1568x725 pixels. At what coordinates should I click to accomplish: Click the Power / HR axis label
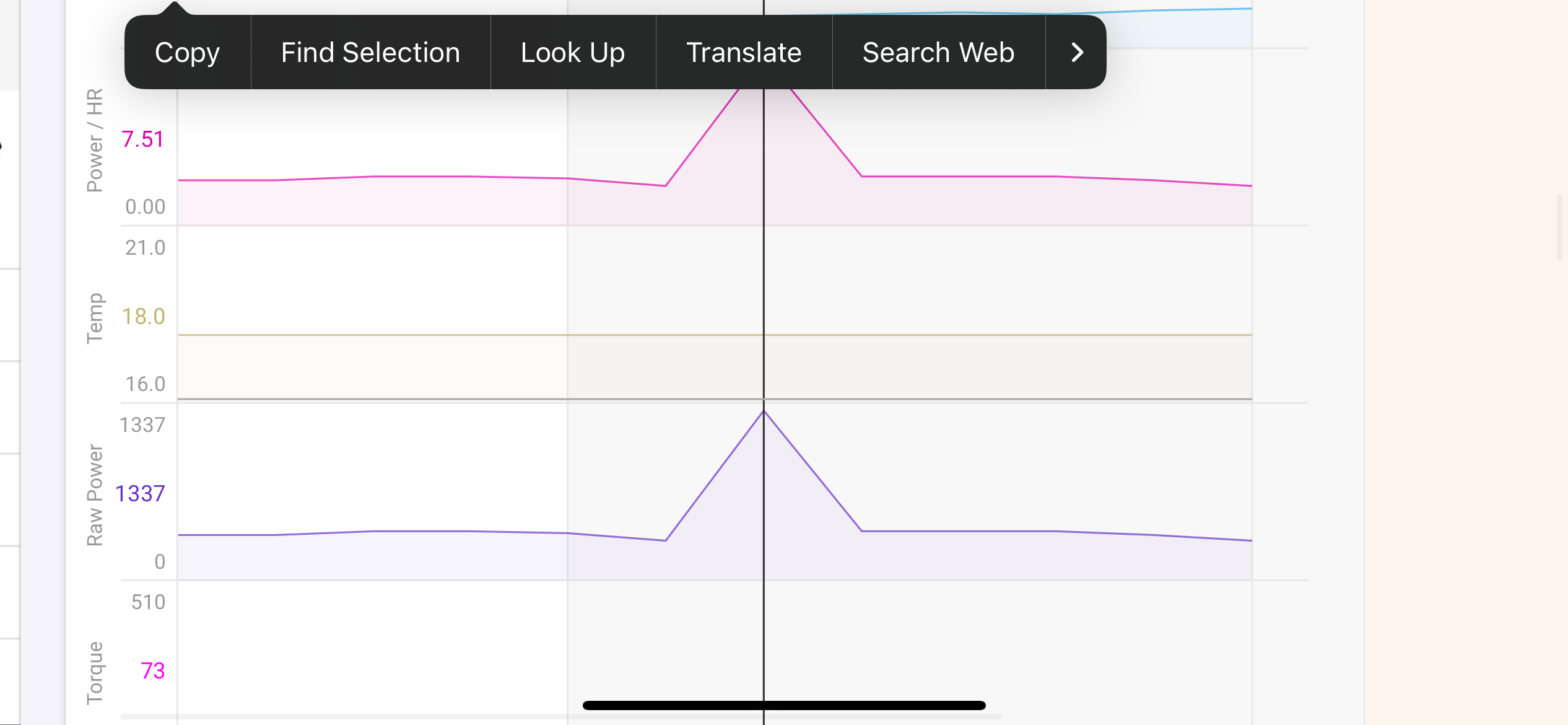tap(95, 140)
